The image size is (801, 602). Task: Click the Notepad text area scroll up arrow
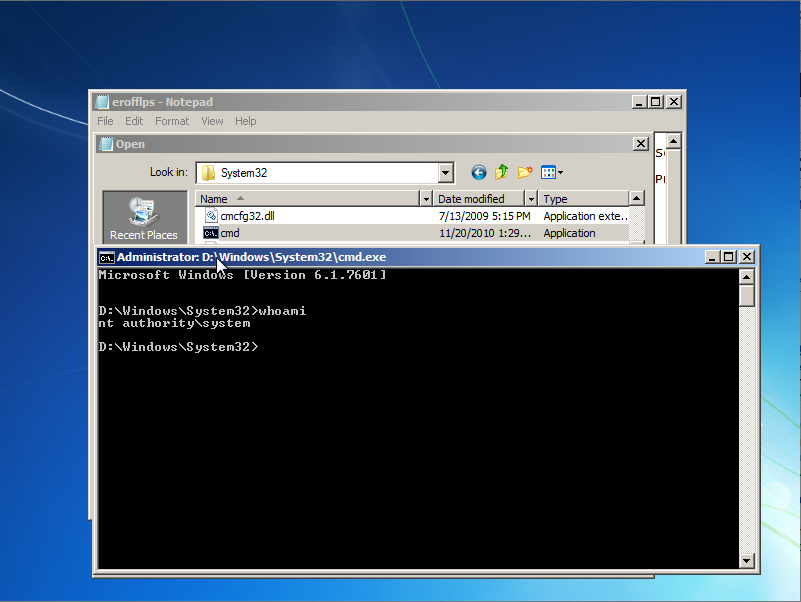point(674,141)
